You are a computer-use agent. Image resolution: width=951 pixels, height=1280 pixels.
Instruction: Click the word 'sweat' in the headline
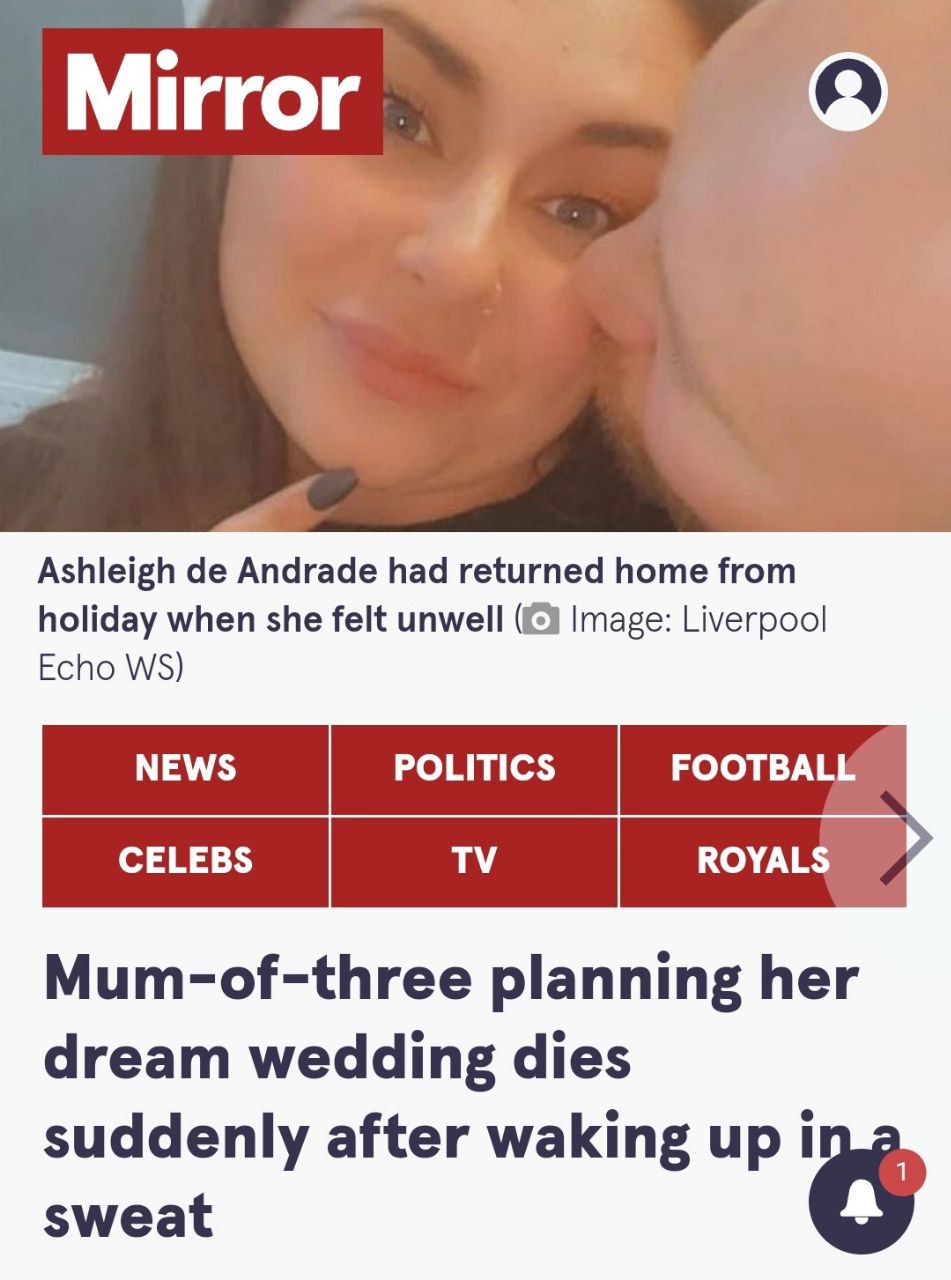(x=128, y=1215)
